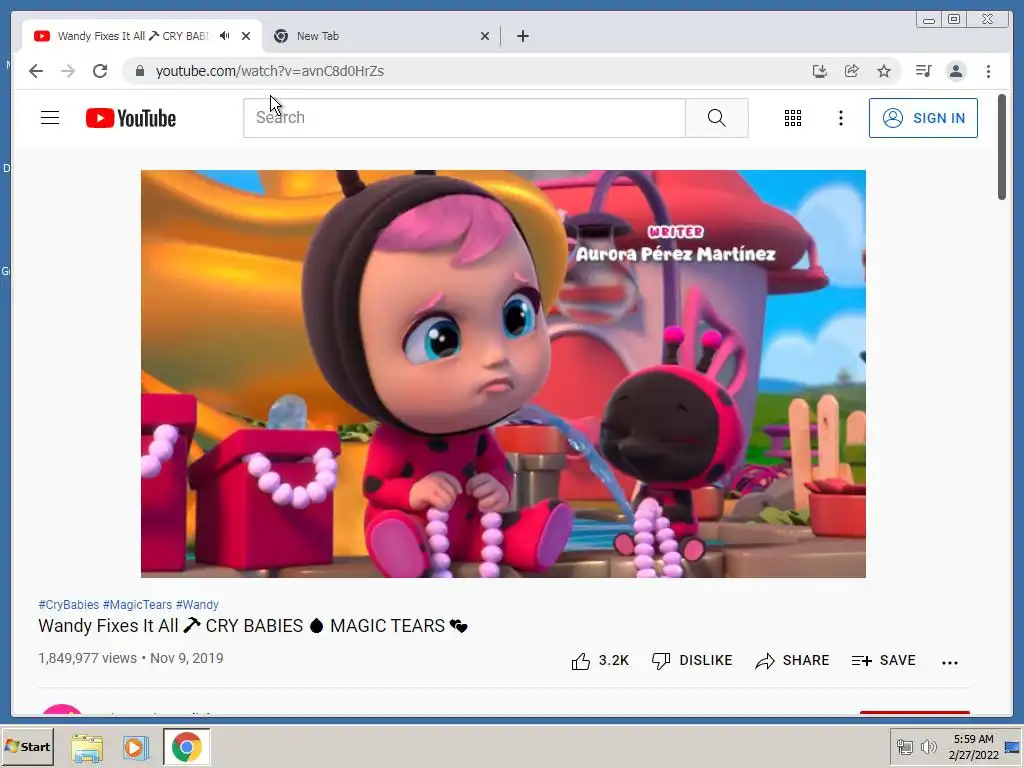Screen dimensions: 1024x768
Task: Click the video title text
Action: tap(253, 626)
